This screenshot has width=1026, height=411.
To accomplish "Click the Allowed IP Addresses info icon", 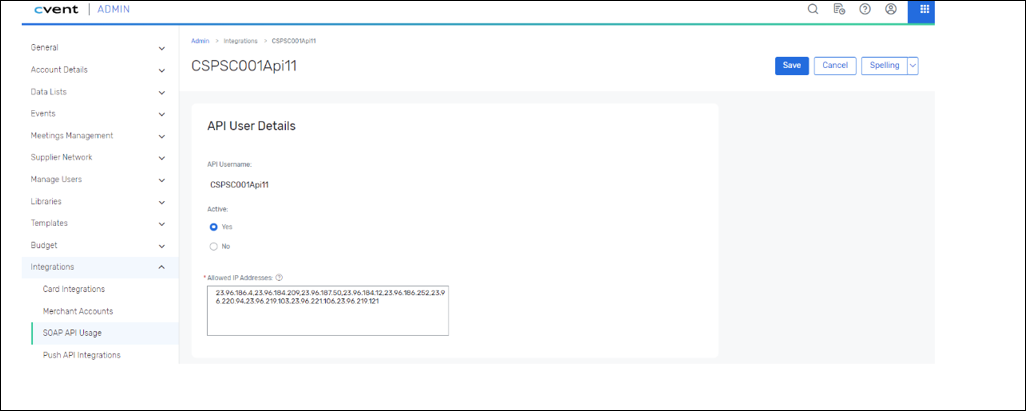I will [279, 278].
